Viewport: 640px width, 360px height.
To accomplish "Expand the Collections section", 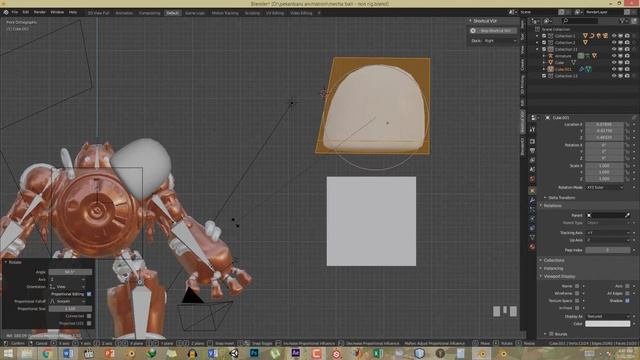I will coord(553,260).
